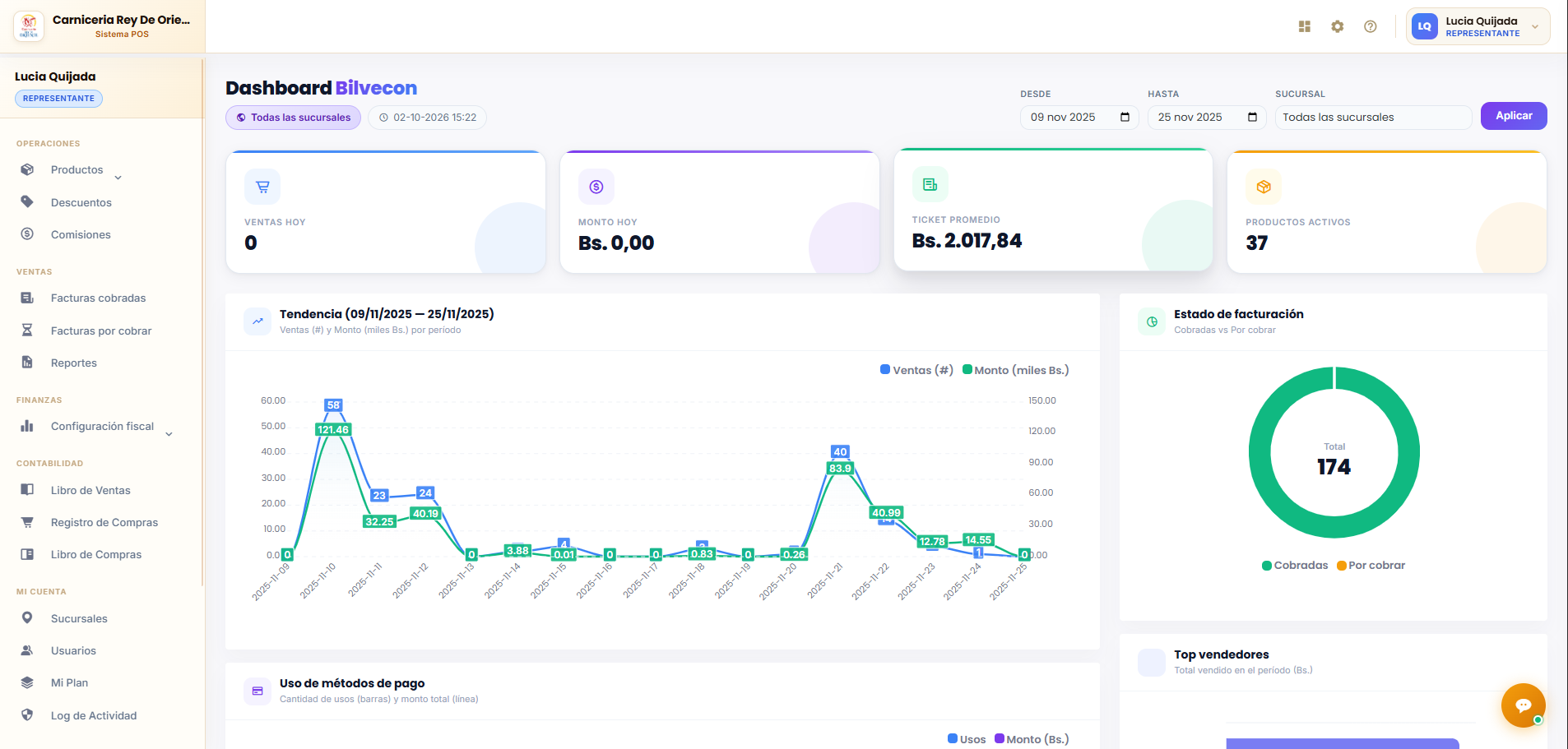Open Facturas por cobrar
The image size is (1568, 749).
pos(102,331)
